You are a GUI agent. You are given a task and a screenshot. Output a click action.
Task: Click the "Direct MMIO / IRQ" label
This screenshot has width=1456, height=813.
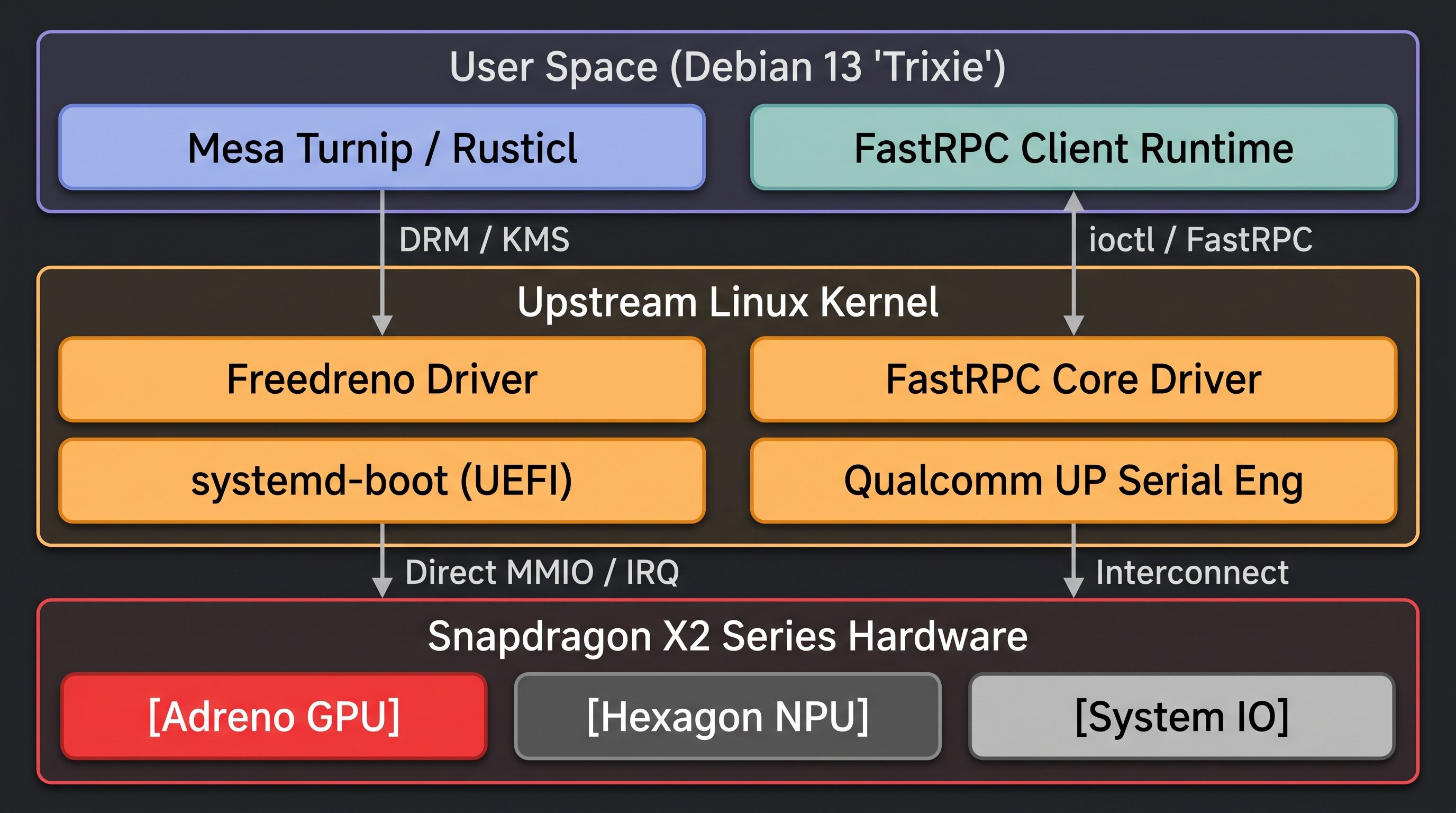click(x=542, y=572)
